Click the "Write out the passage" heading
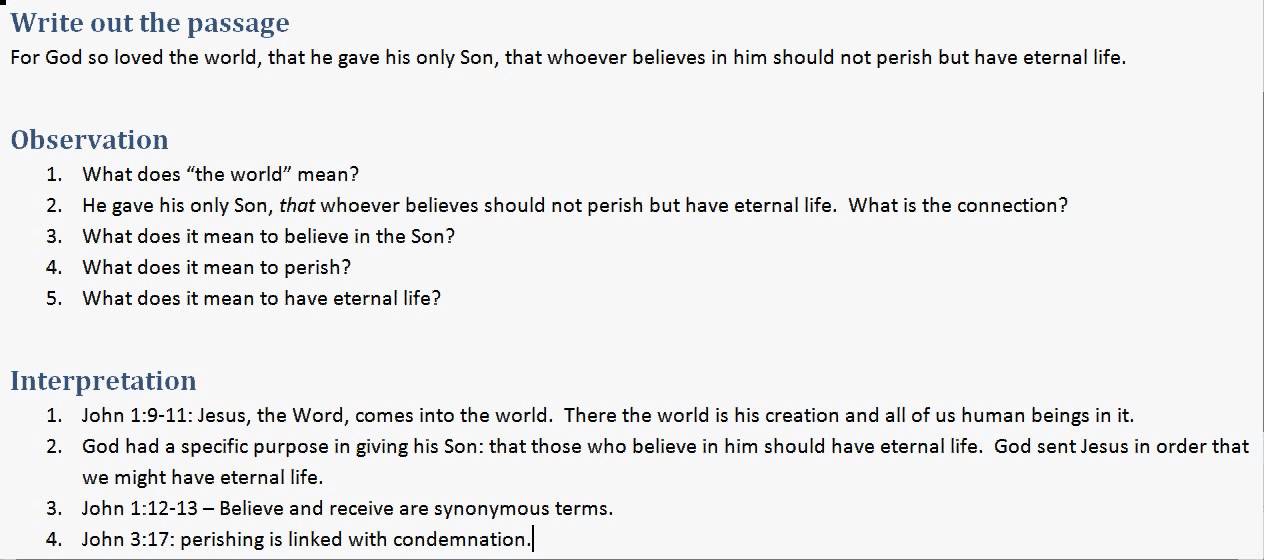The image size is (1264, 560). (x=150, y=23)
